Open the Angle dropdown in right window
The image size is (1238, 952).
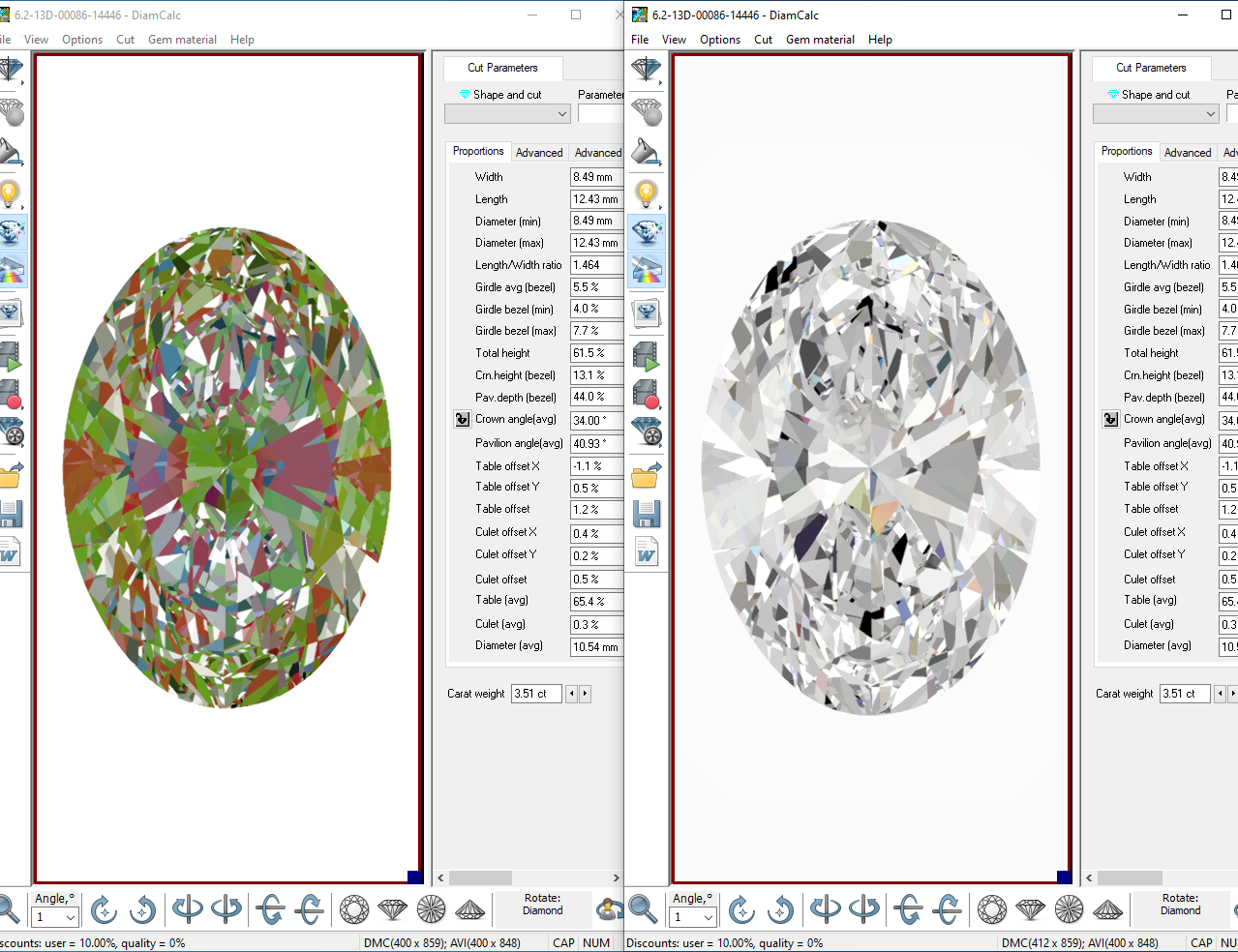[709, 917]
